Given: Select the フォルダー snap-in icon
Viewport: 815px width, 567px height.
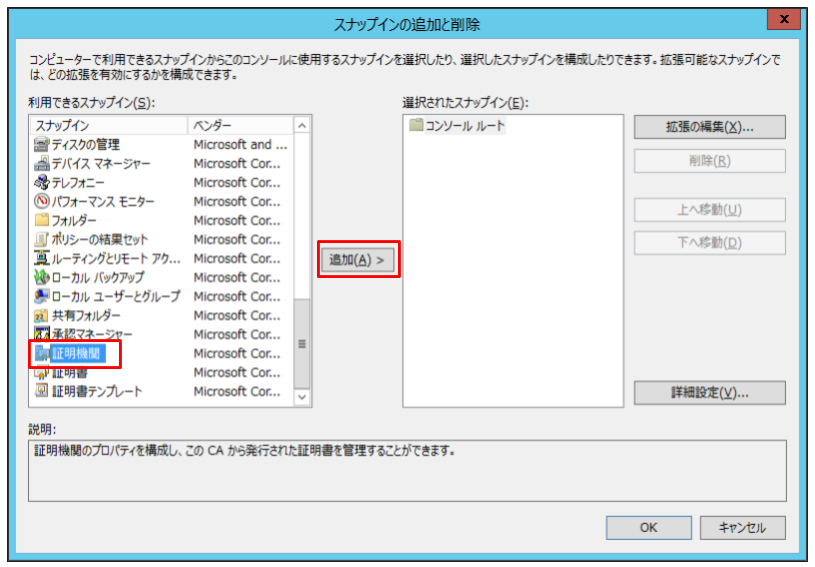Looking at the screenshot, I should 41,220.
